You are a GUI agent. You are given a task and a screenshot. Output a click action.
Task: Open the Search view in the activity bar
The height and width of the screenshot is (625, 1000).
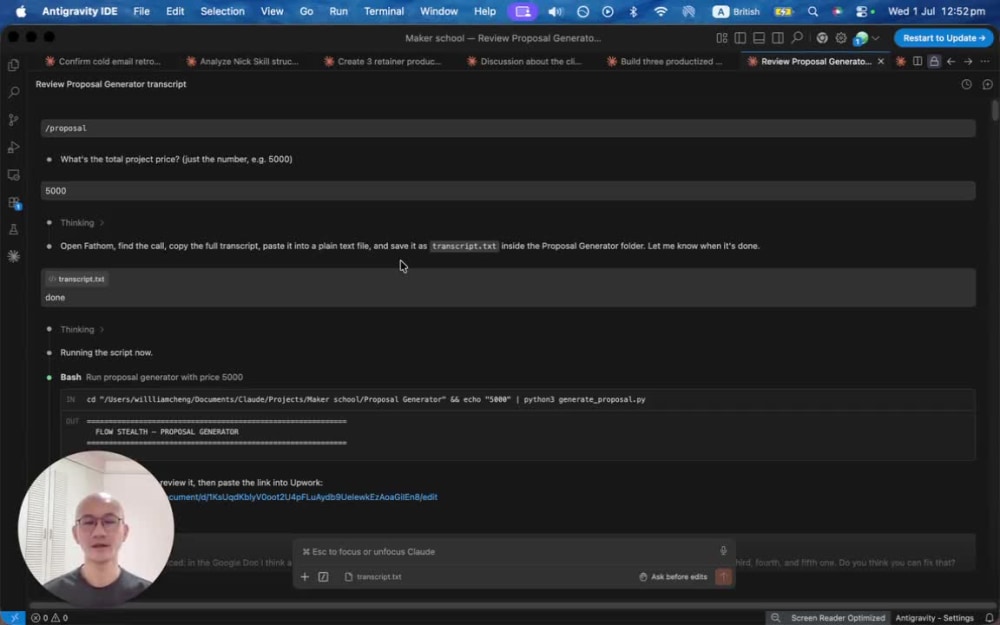coord(13,92)
